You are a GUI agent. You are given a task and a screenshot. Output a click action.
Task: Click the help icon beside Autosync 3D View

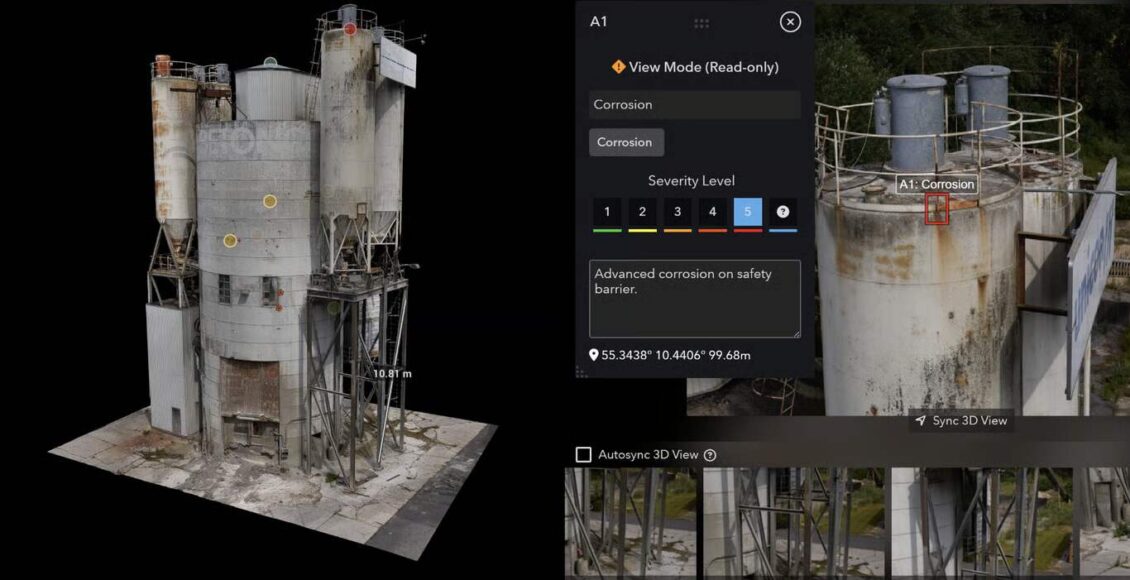(710, 455)
